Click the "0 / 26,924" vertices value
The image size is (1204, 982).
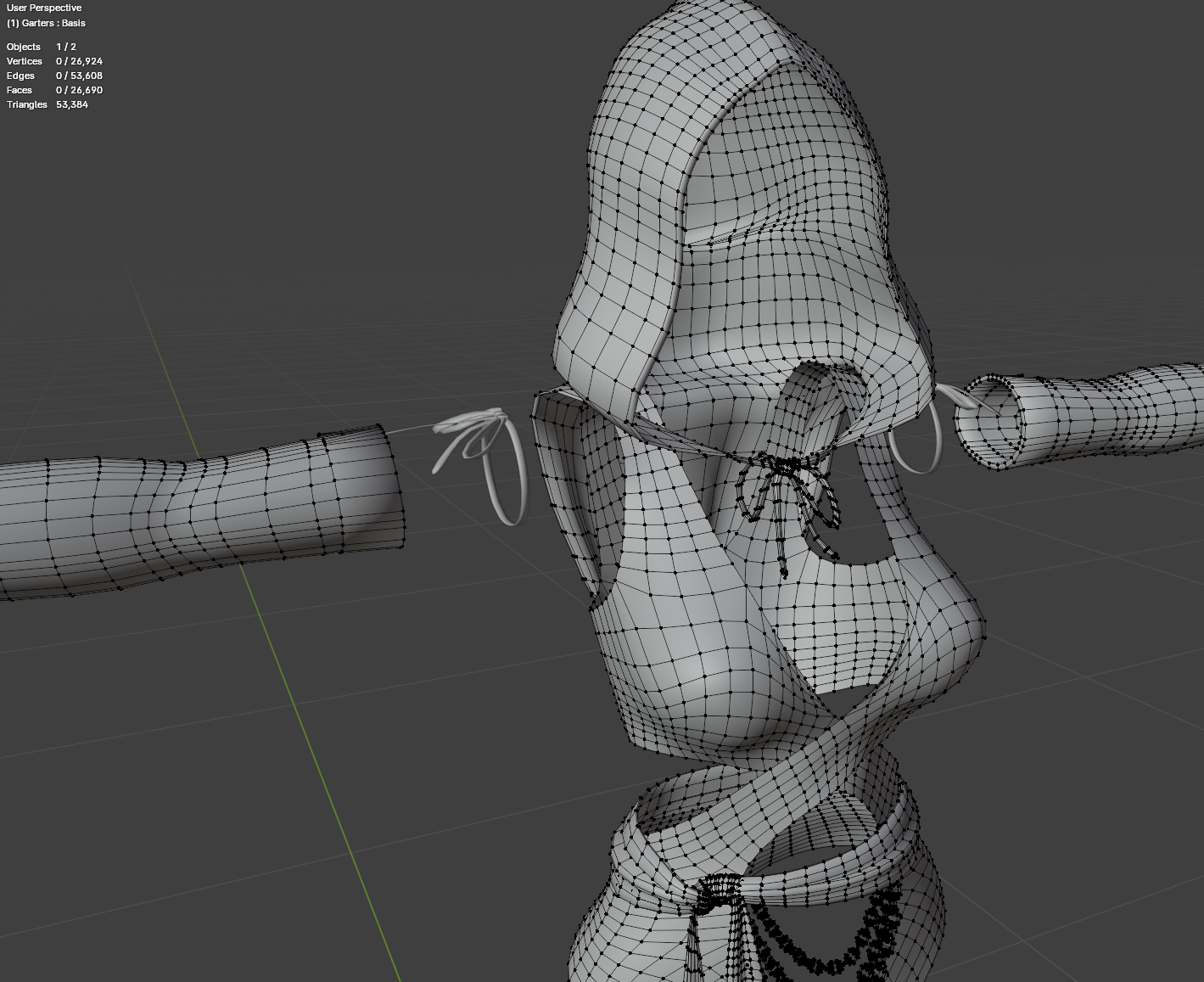[80, 61]
